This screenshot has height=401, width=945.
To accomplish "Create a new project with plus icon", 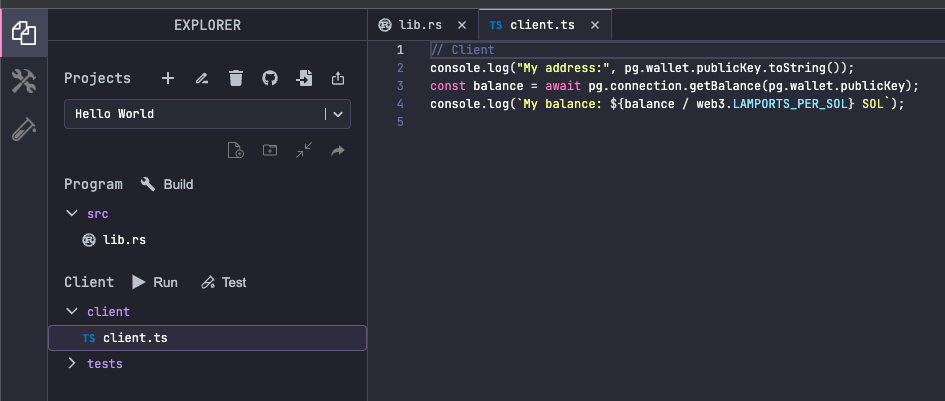I will click(x=168, y=78).
